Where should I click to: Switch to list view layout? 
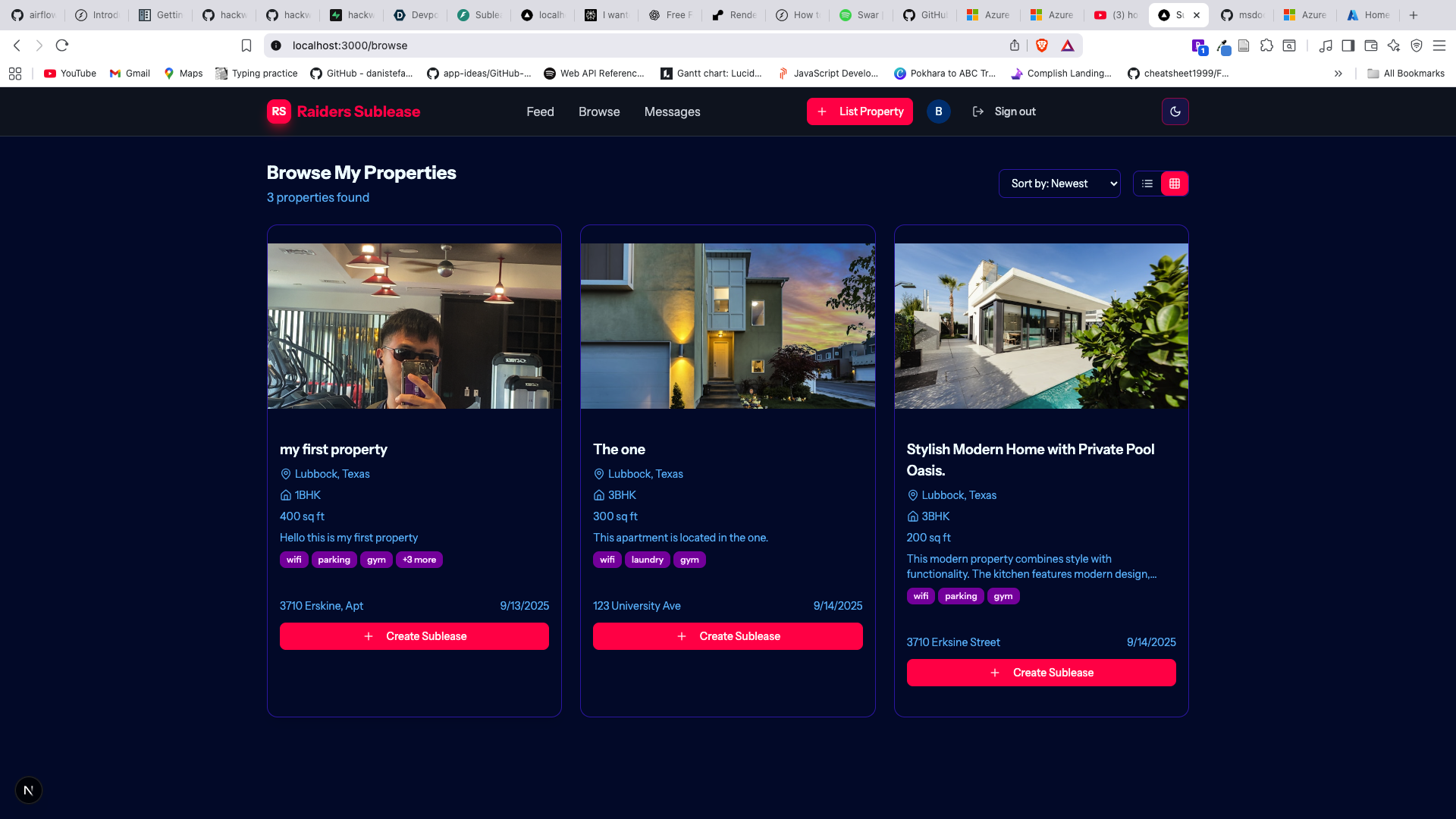tap(1147, 184)
